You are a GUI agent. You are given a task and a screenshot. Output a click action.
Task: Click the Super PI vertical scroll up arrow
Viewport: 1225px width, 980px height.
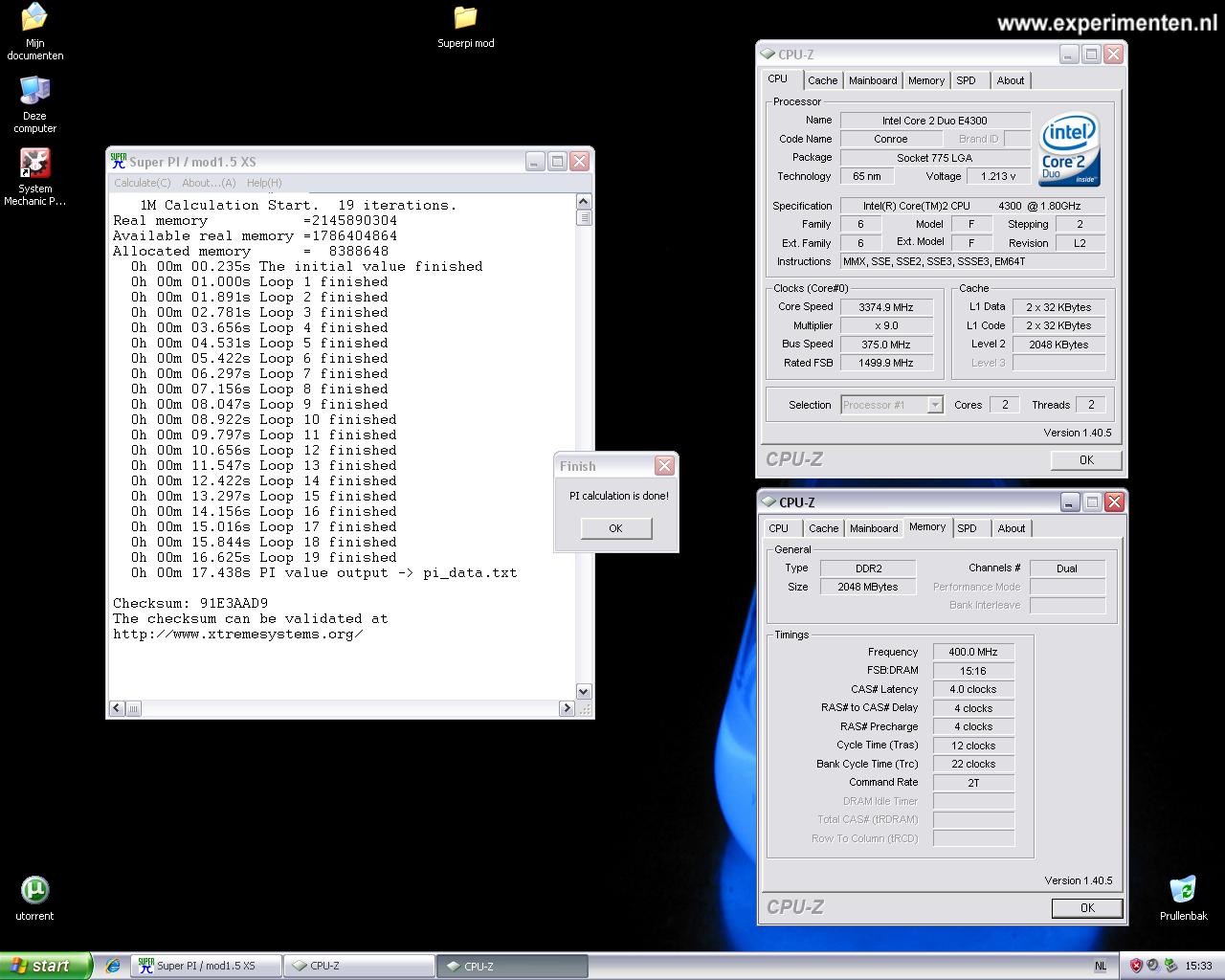(584, 202)
